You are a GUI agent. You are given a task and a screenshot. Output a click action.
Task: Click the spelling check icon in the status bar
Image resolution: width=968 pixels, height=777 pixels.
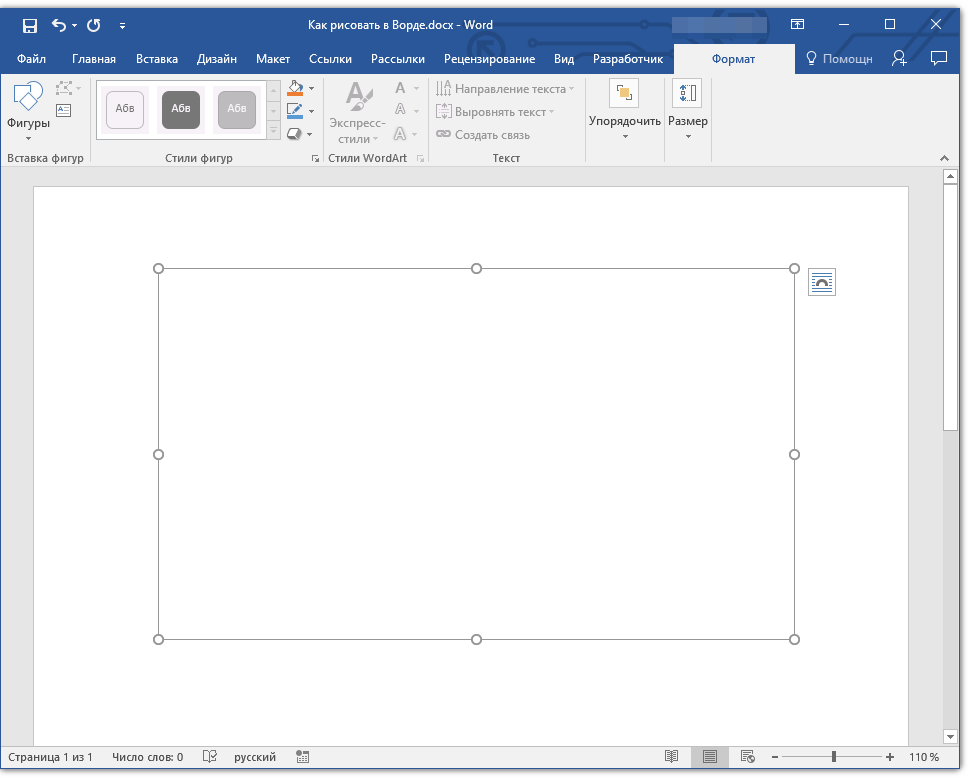click(210, 757)
